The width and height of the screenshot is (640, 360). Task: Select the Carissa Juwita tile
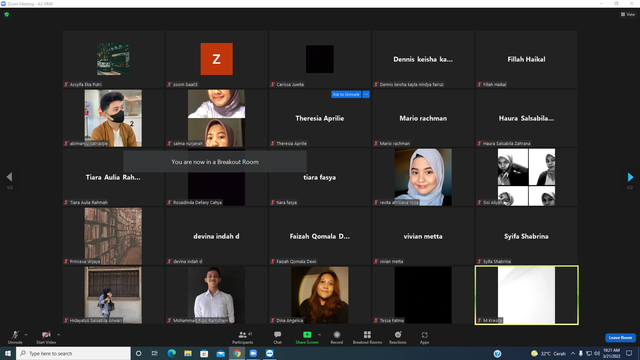(320, 59)
